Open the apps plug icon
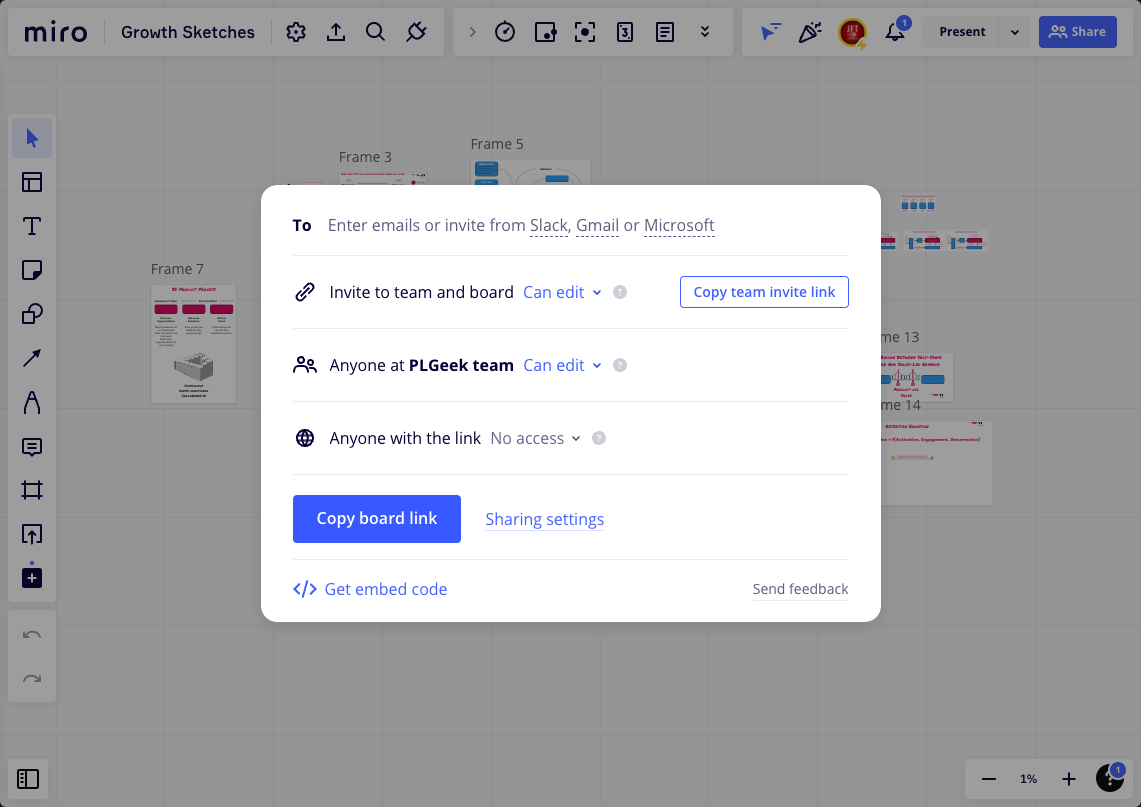1141x807 pixels. click(416, 32)
